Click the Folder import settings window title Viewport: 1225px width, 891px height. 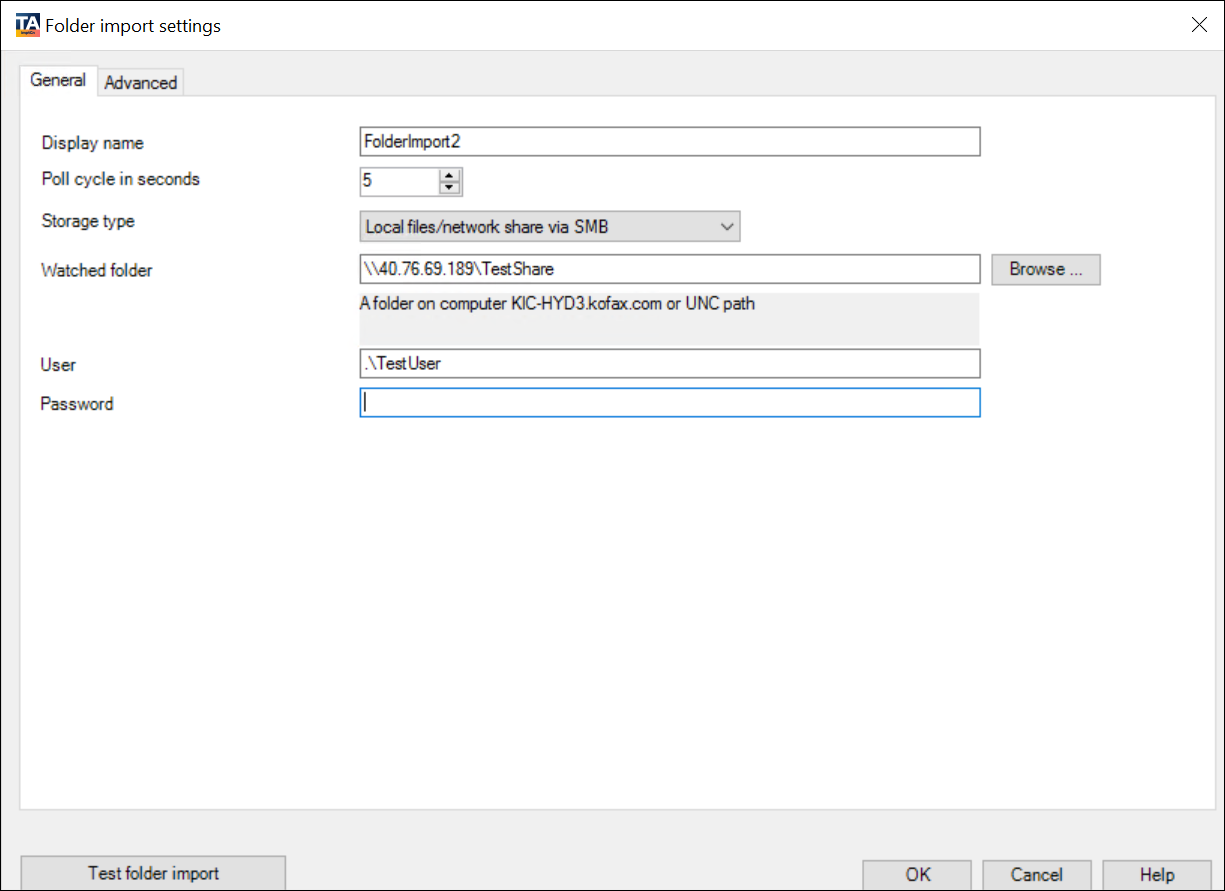point(133,26)
